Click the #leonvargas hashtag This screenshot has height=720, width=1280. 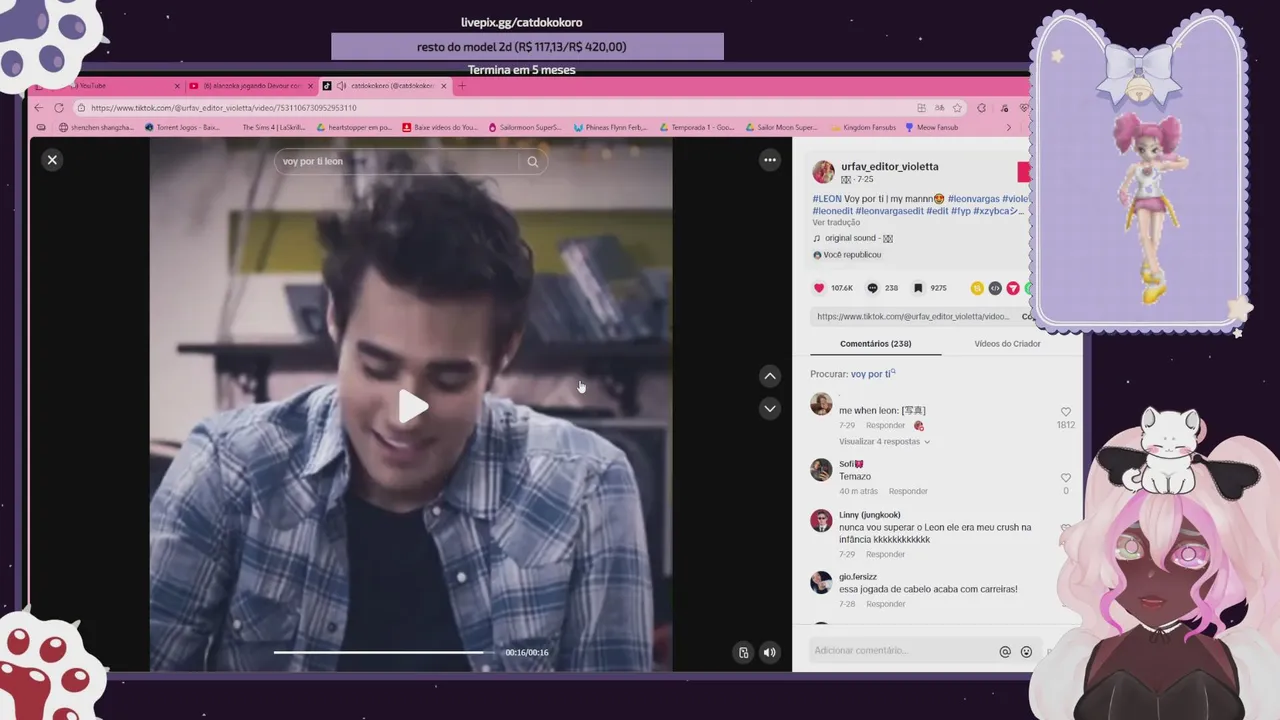[x=972, y=199]
